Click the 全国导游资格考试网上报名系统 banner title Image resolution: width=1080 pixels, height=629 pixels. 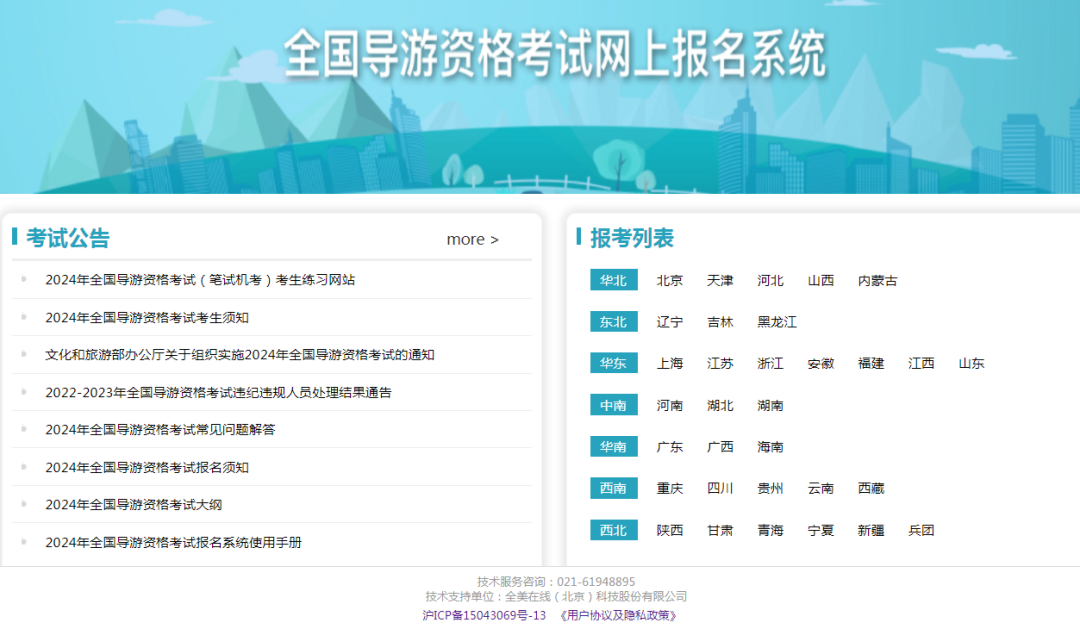tap(555, 54)
